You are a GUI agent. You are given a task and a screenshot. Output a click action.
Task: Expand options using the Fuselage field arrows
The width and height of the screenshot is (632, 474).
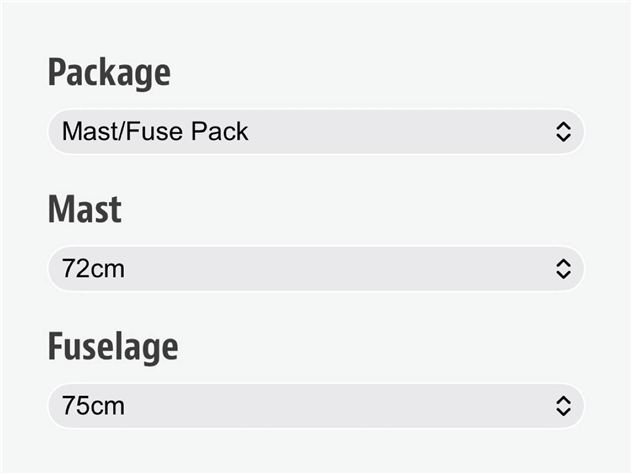click(x=563, y=405)
